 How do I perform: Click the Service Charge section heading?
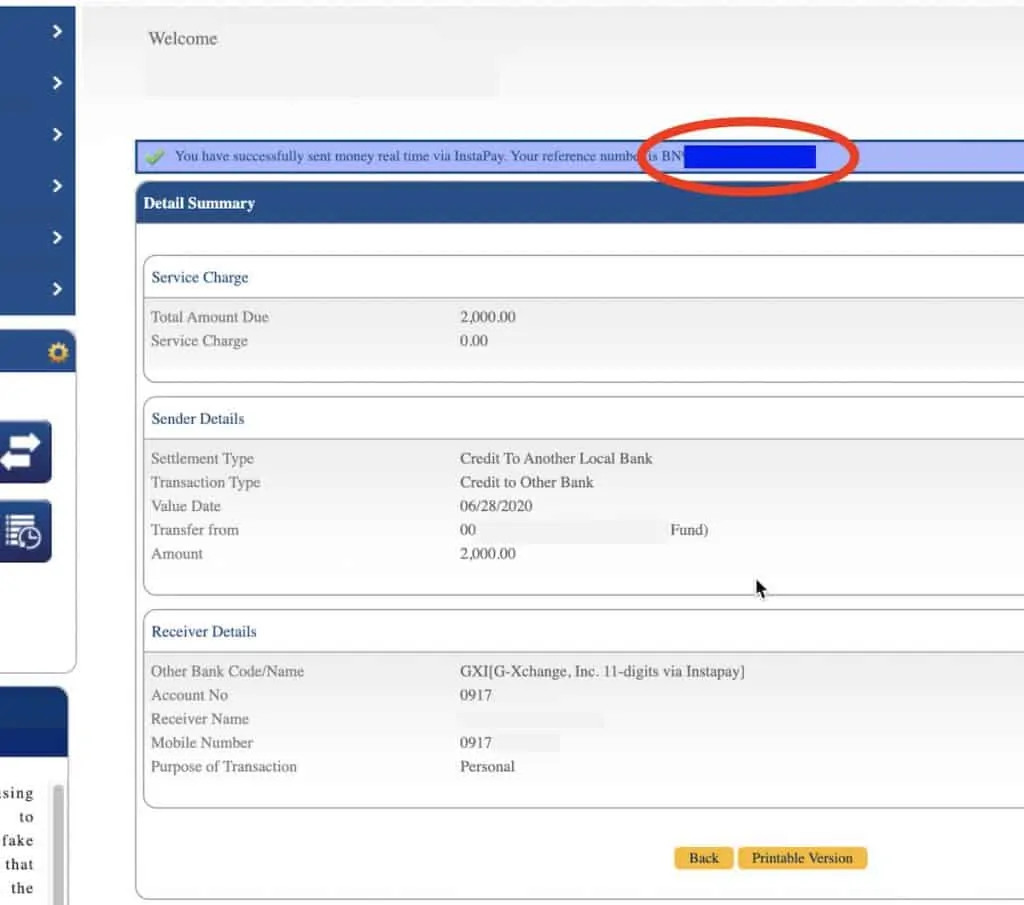coord(200,278)
